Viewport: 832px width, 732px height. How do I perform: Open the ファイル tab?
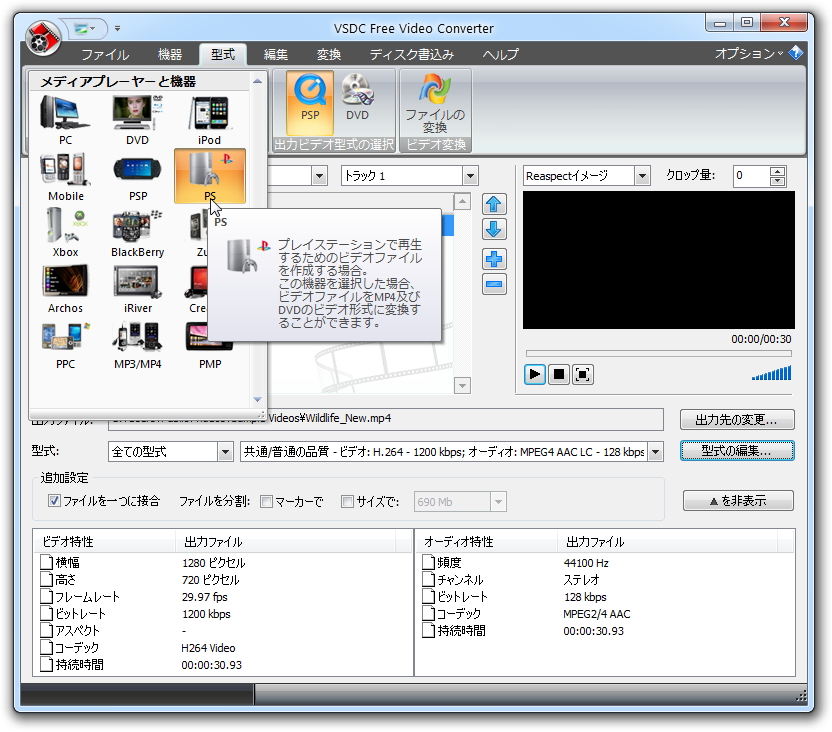click(x=105, y=55)
